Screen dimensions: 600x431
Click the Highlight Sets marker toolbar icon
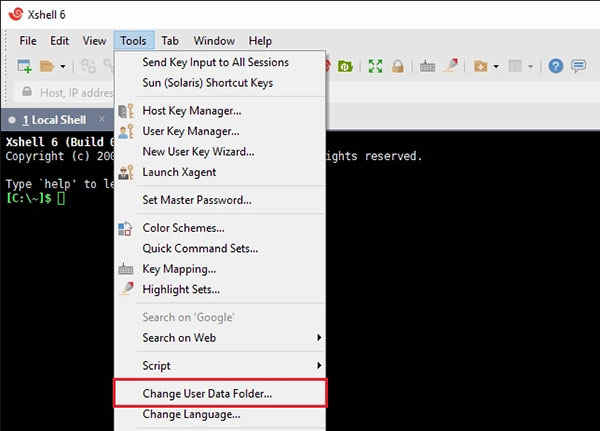451,66
